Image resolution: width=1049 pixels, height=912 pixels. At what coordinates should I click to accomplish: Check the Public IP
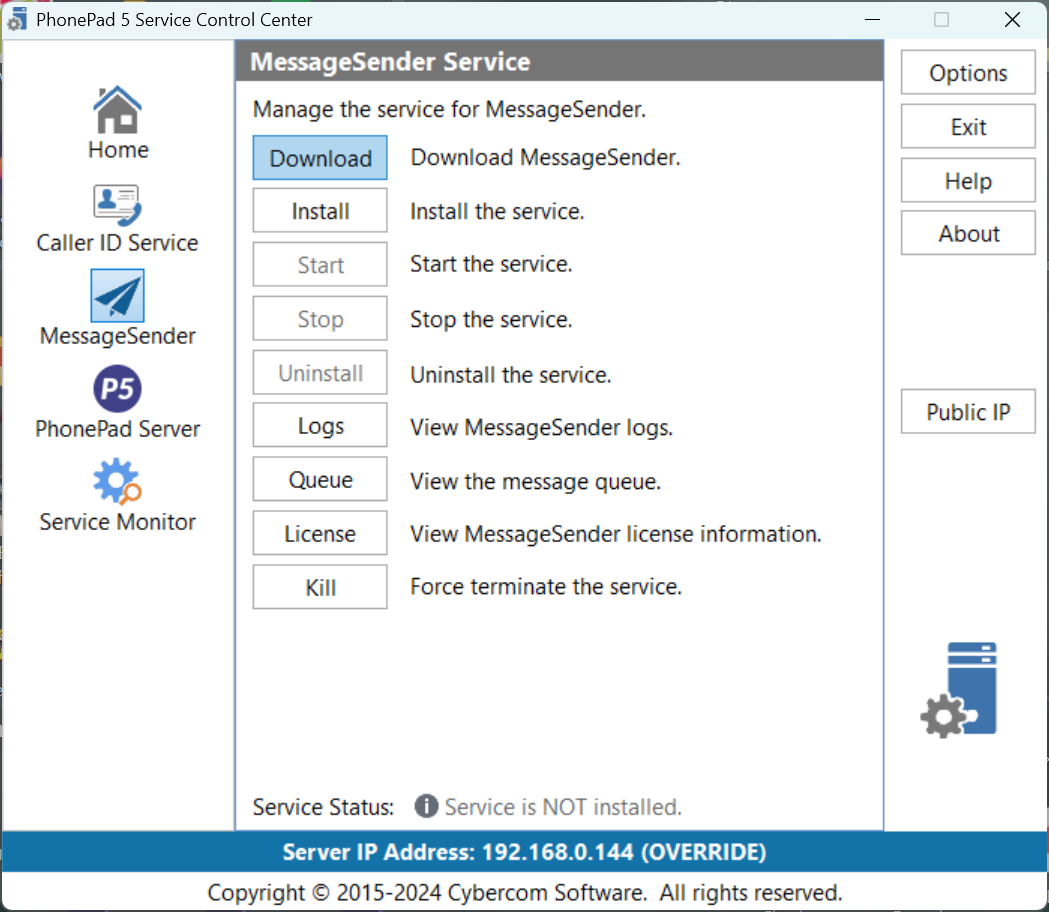point(968,412)
